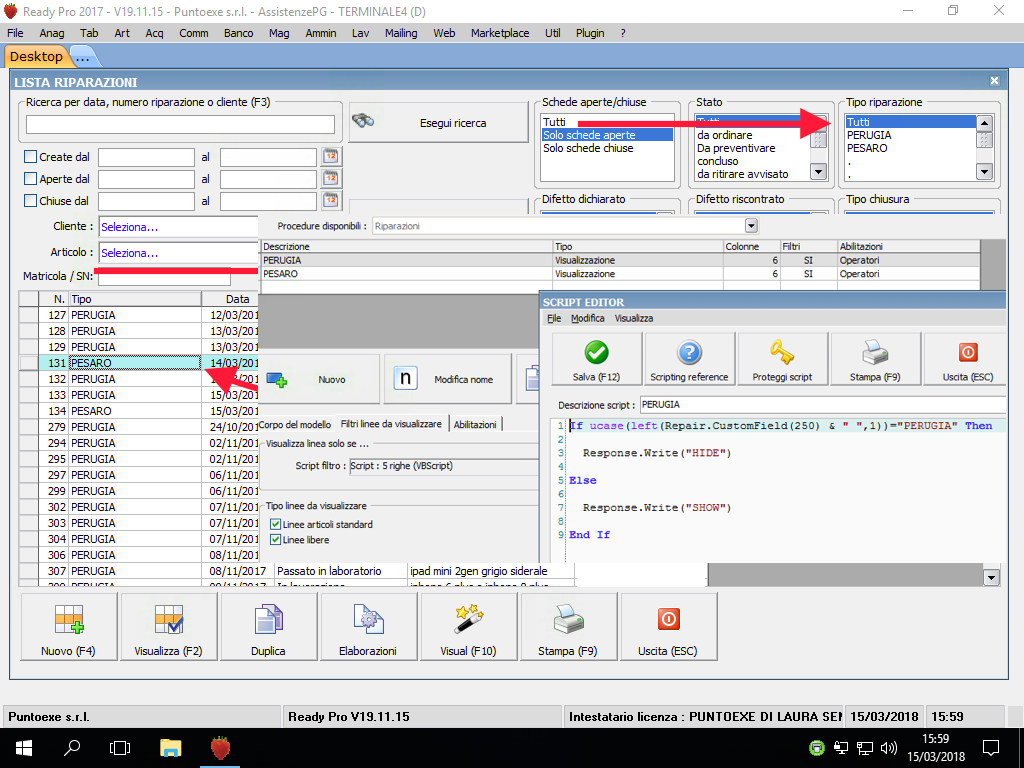Select PERUGIA in Tipo riparazione list

(x=910, y=135)
